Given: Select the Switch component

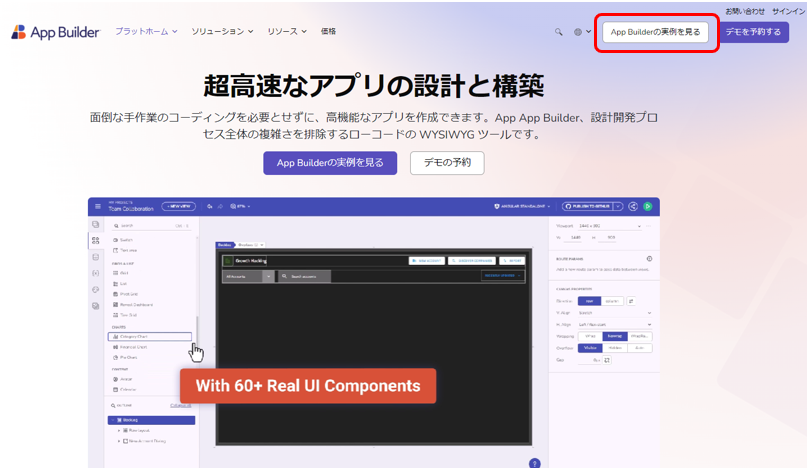Looking at the screenshot, I should 123,240.
